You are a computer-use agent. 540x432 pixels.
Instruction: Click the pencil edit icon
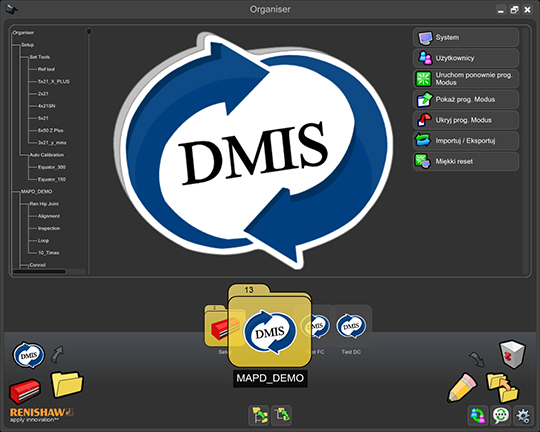pyautogui.click(x=462, y=388)
